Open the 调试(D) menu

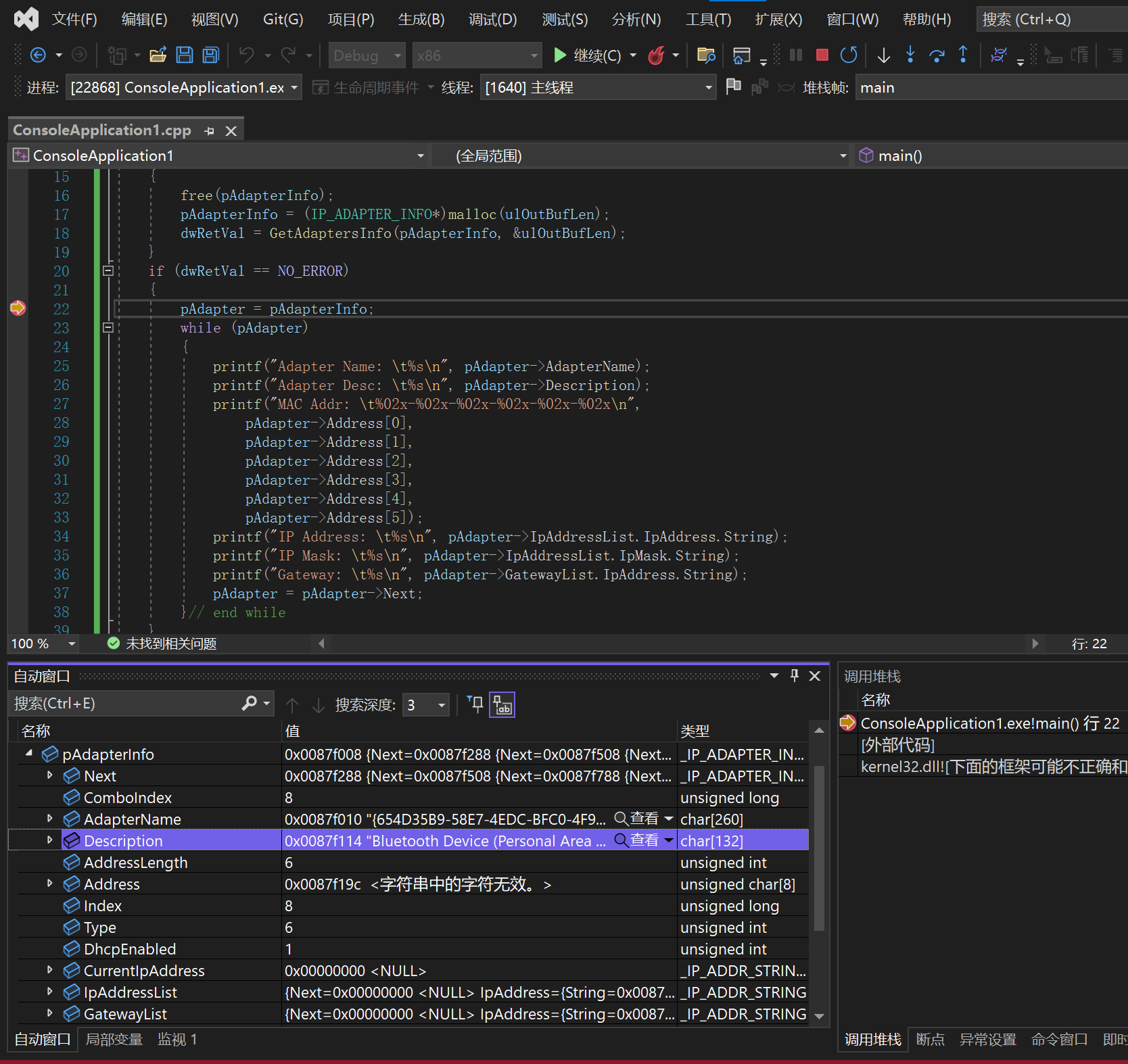click(492, 19)
